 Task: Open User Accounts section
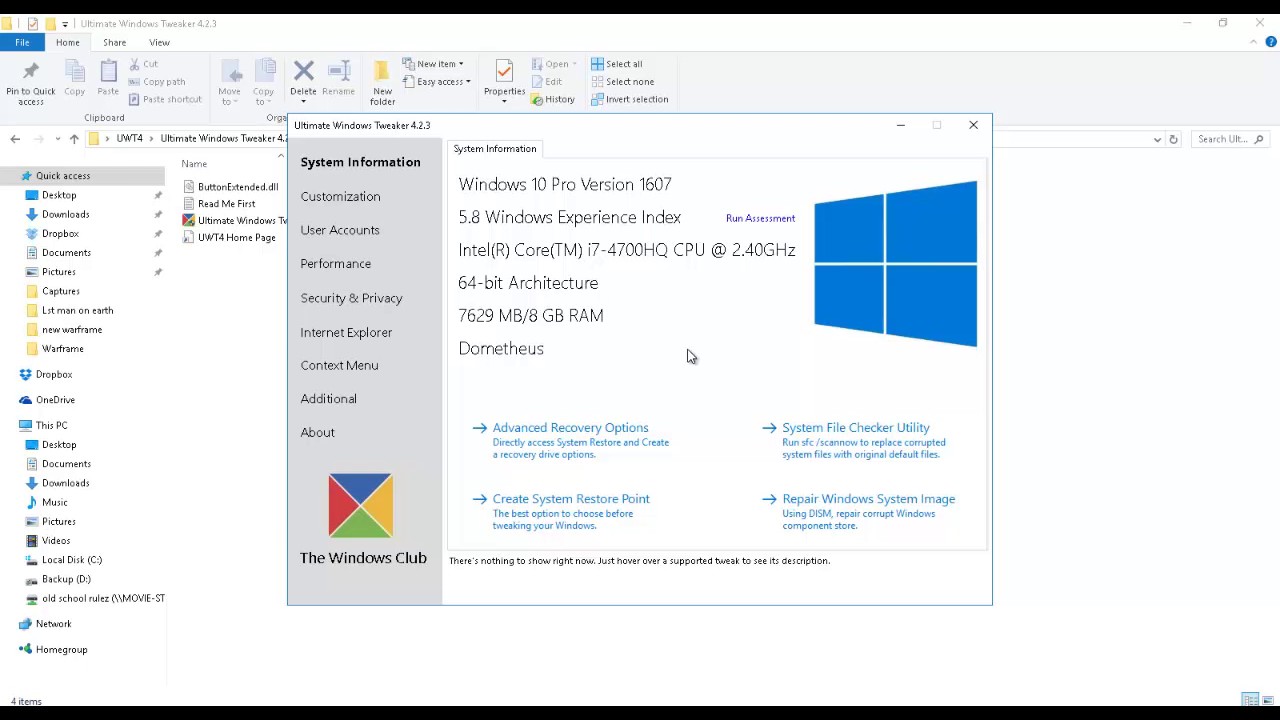(340, 230)
